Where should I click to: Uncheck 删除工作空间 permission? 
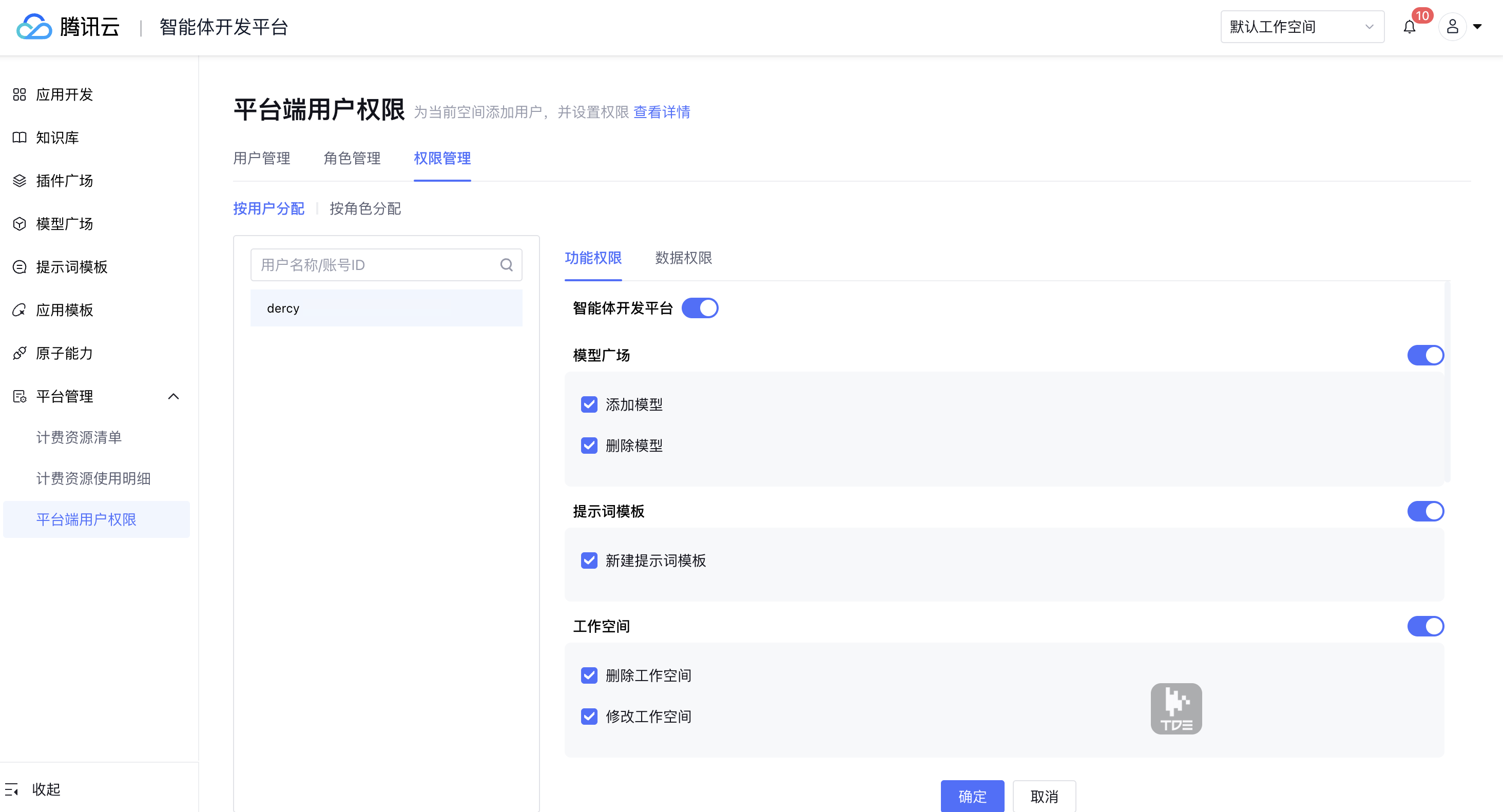(589, 675)
